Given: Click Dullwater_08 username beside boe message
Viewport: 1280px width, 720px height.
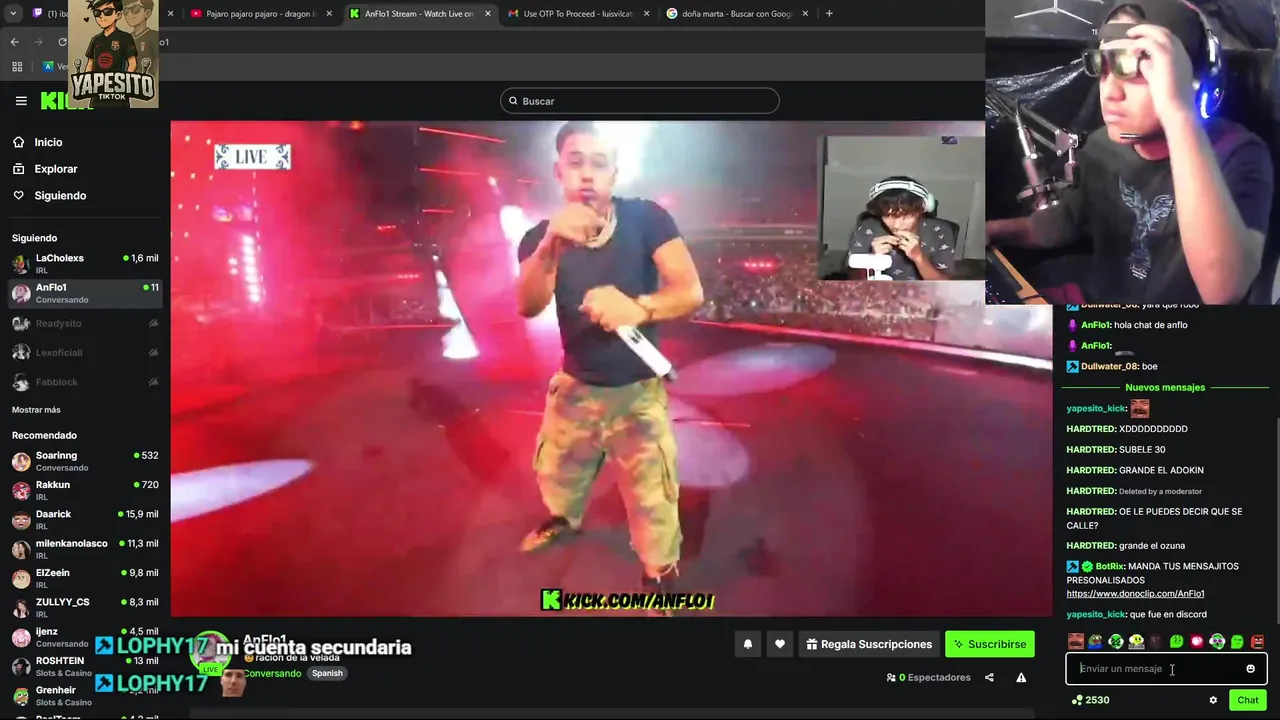Looking at the screenshot, I should pyautogui.click(x=1109, y=367).
